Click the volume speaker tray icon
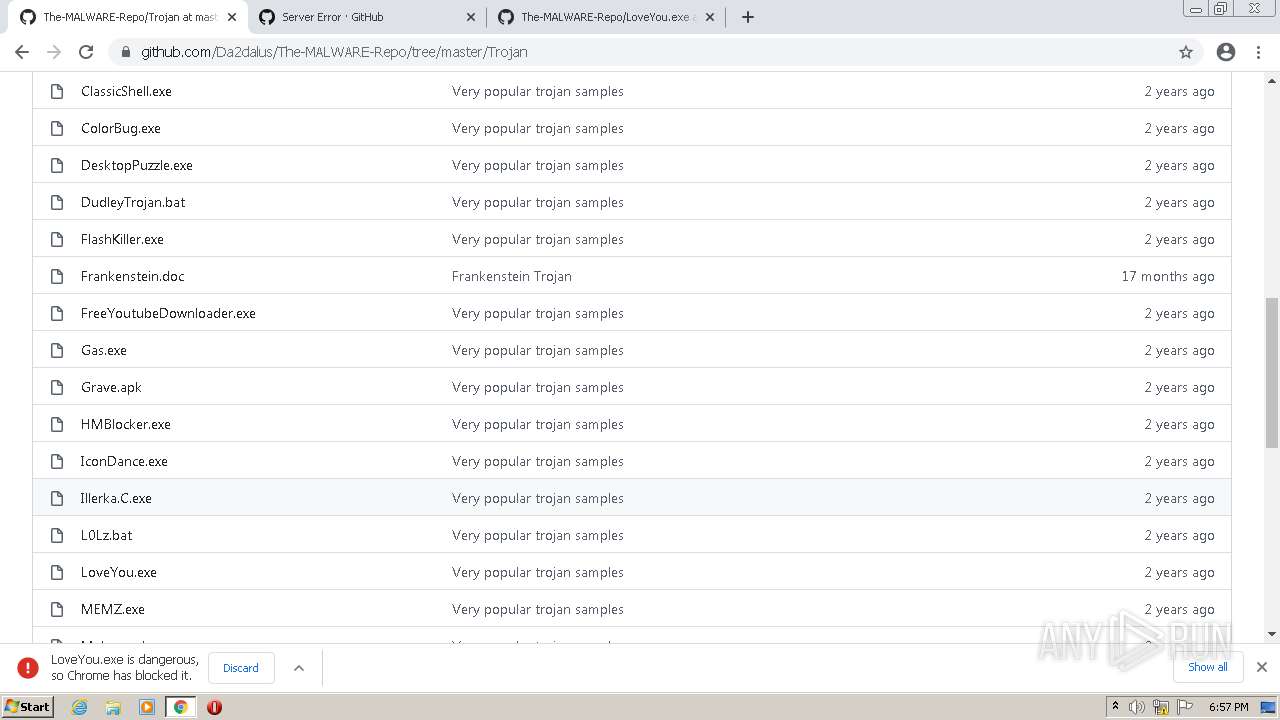Image resolution: width=1280 pixels, height=720 pixels. coord(1137,707)
